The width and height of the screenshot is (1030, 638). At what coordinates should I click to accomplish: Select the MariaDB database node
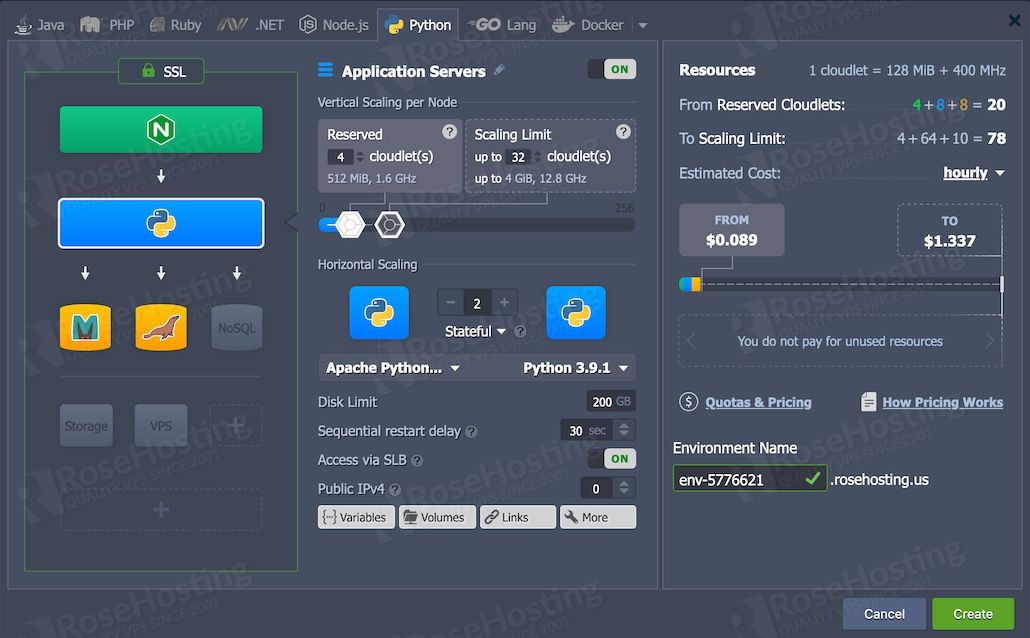(85, 327)
